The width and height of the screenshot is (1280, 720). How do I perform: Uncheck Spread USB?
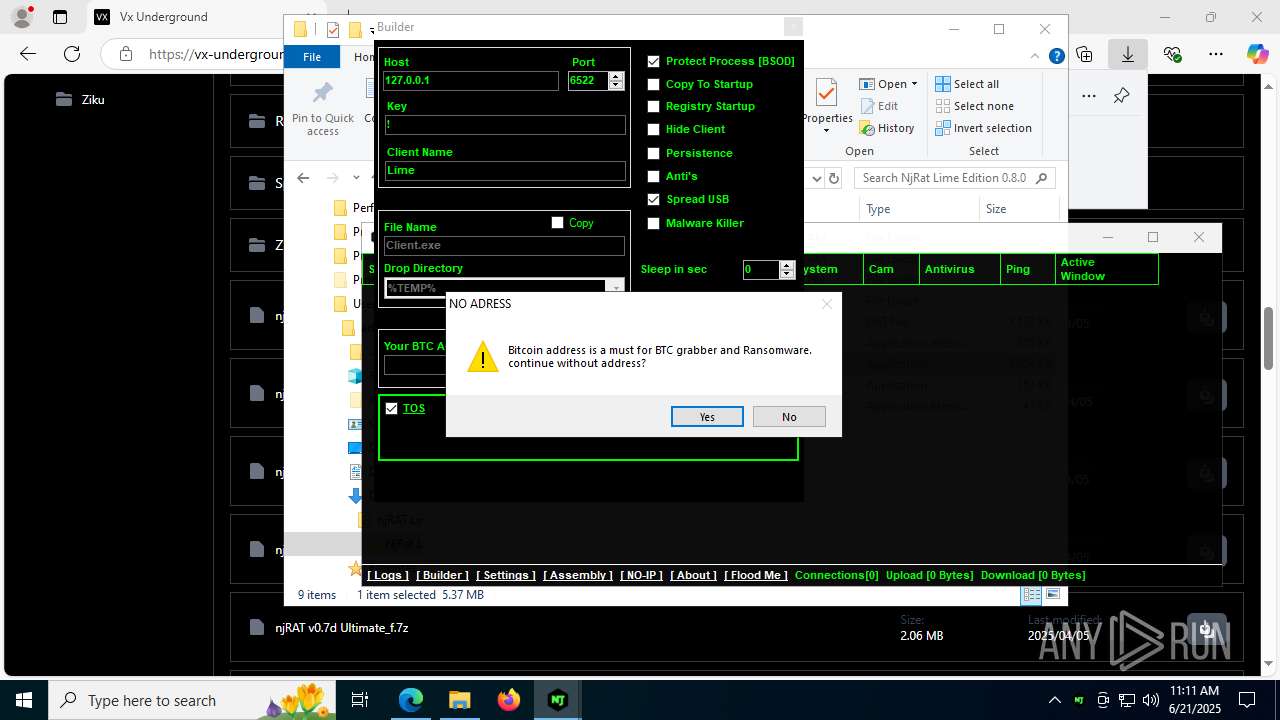[654, 199]
